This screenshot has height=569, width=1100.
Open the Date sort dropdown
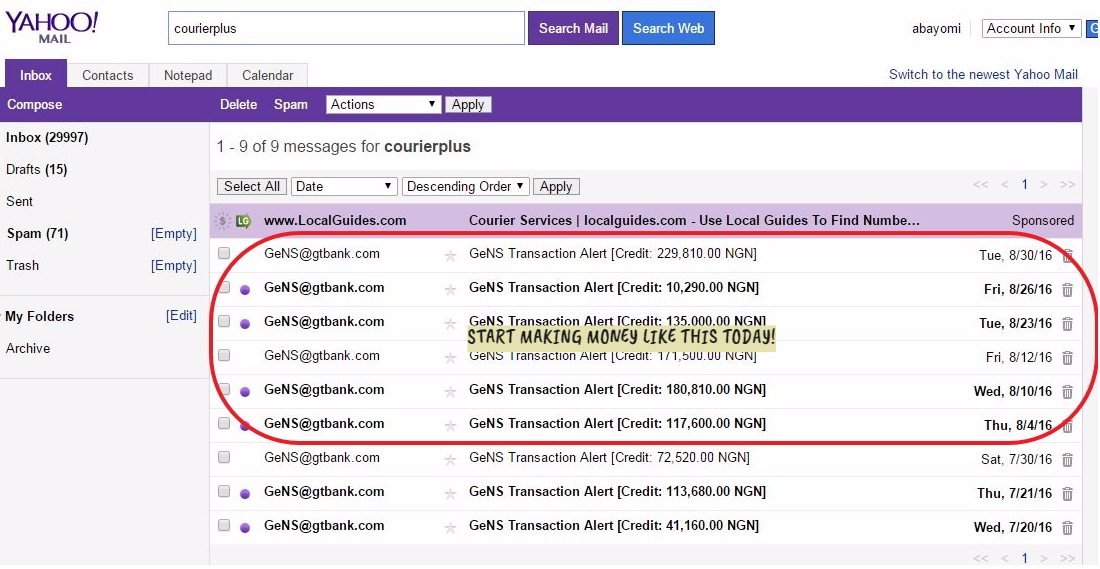click(344, 186)
